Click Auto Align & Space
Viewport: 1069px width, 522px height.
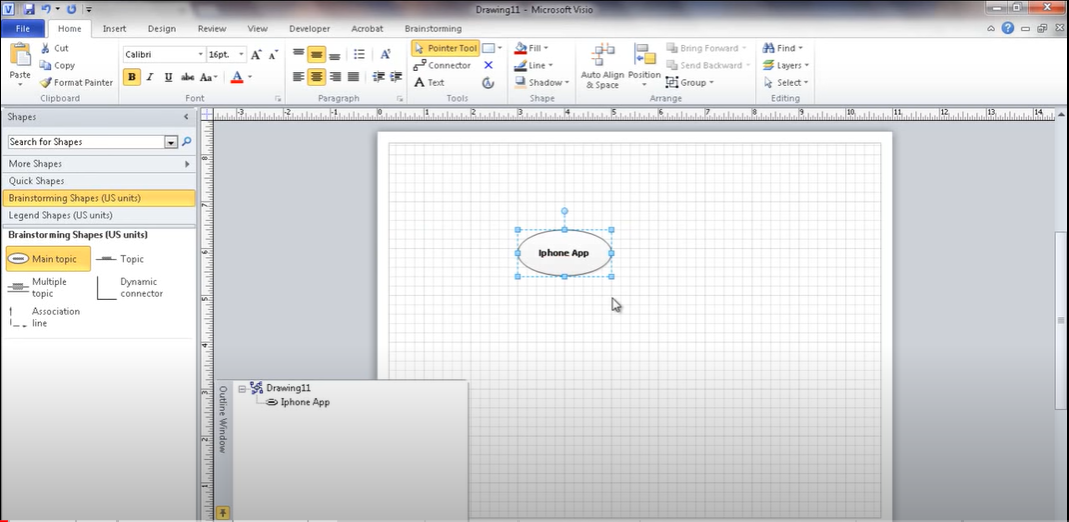click(602, 66)
